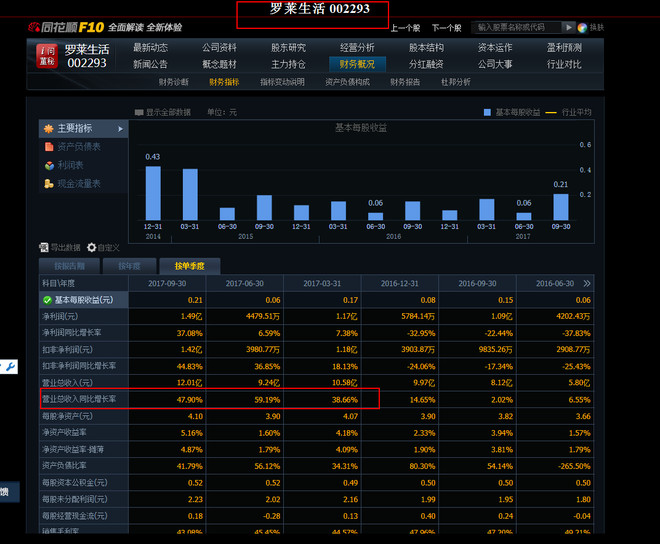Open 资产负债表 via its document icon

point(49,147)
